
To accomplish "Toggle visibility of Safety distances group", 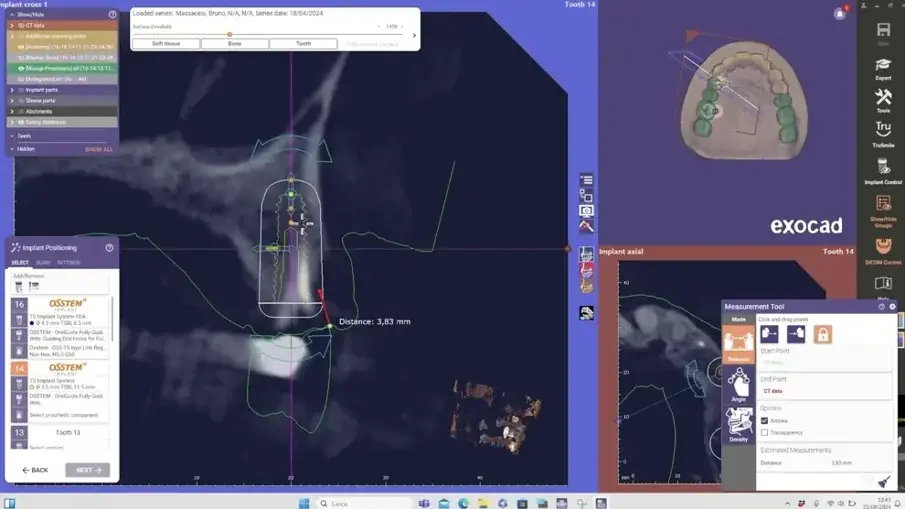I will click(22, 122).
